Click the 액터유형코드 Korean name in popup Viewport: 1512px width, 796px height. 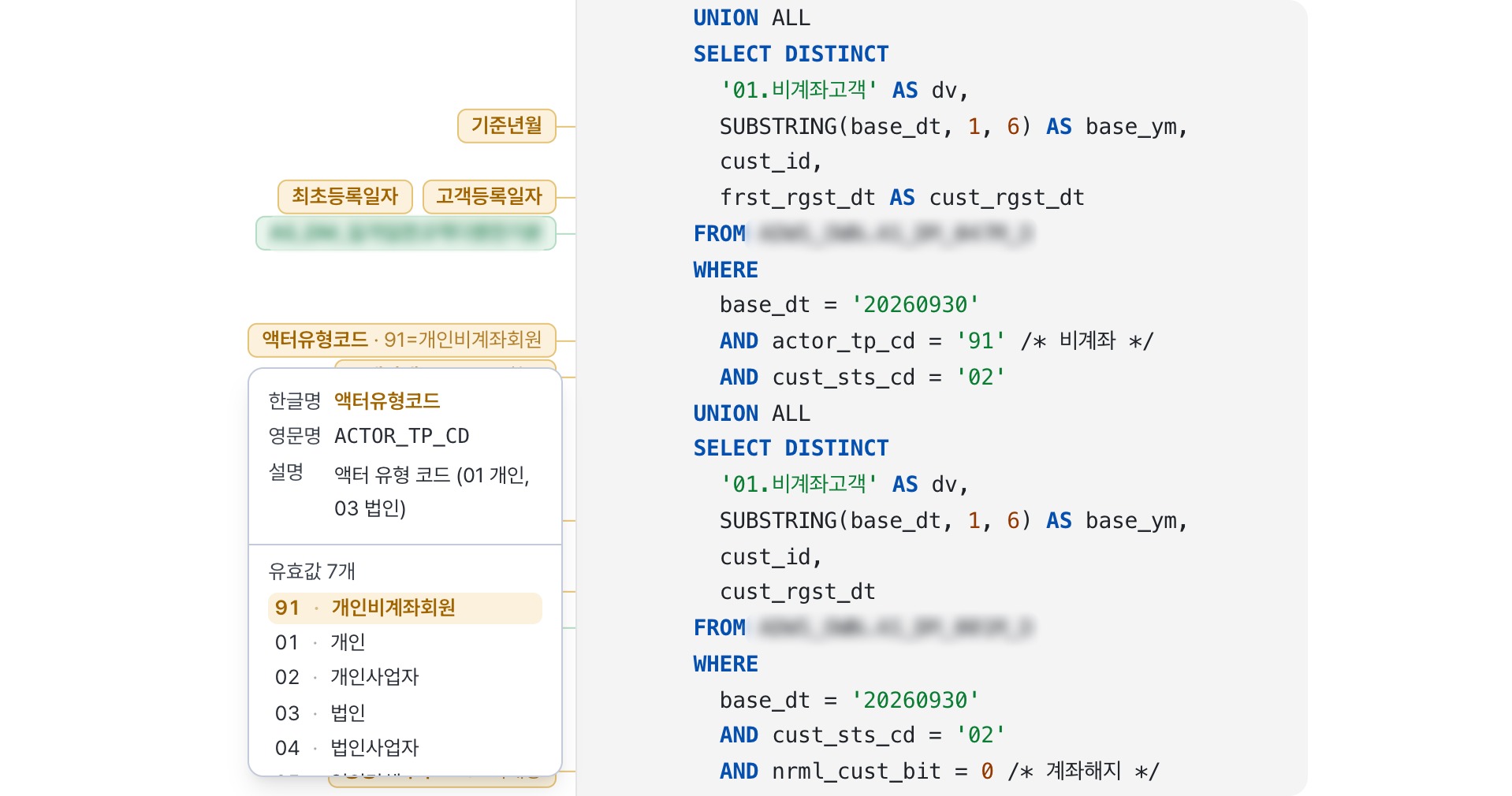[x=387, y=401]
